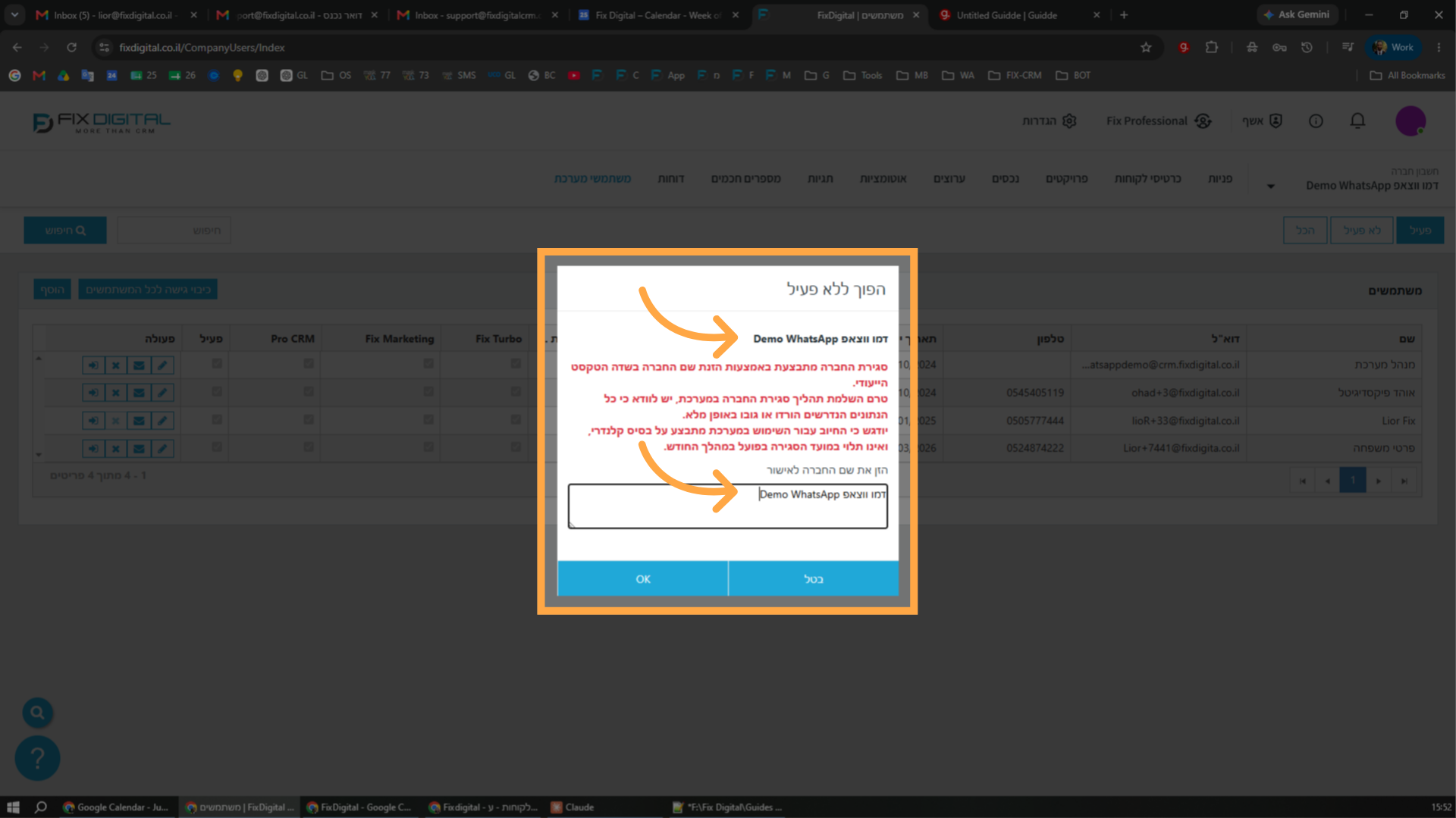Click the login-as-user icon in the Lior Fix row
This screenshot has width=1456, height=818.
(93, 421)
